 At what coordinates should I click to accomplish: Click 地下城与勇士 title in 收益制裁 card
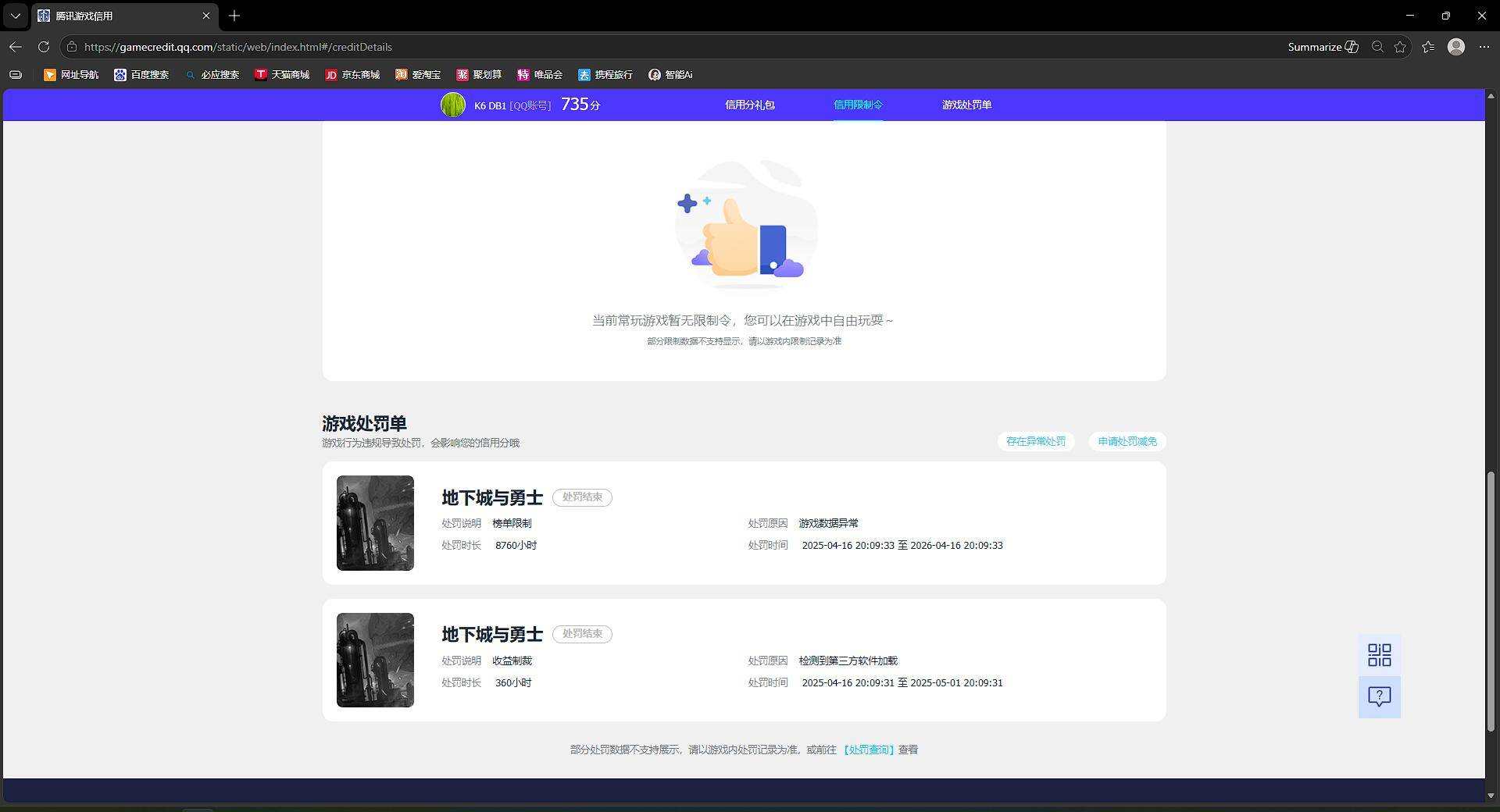(x=492, y=634)
